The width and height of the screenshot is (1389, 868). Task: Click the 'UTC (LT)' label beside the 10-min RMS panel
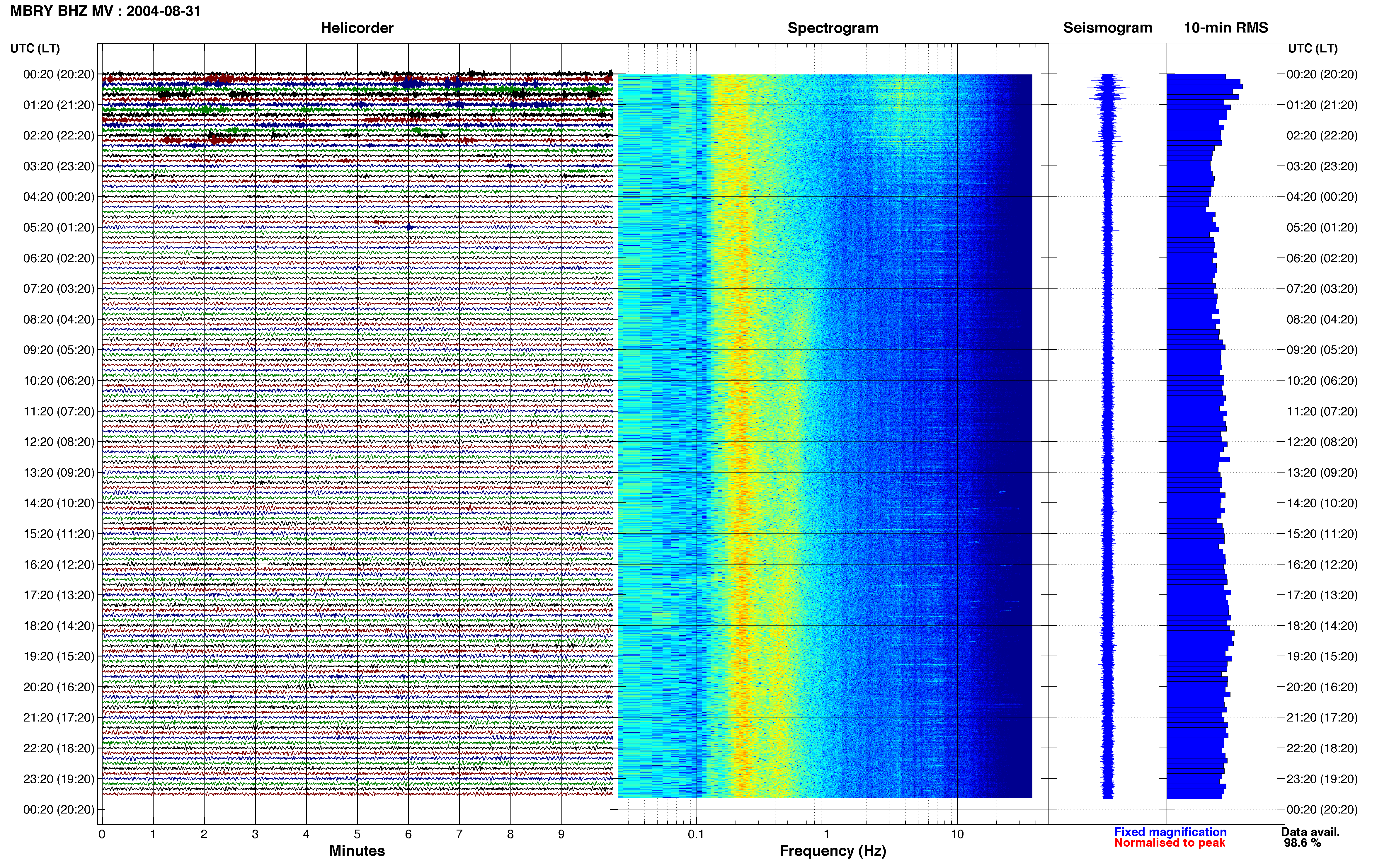tap(1313, 48)
